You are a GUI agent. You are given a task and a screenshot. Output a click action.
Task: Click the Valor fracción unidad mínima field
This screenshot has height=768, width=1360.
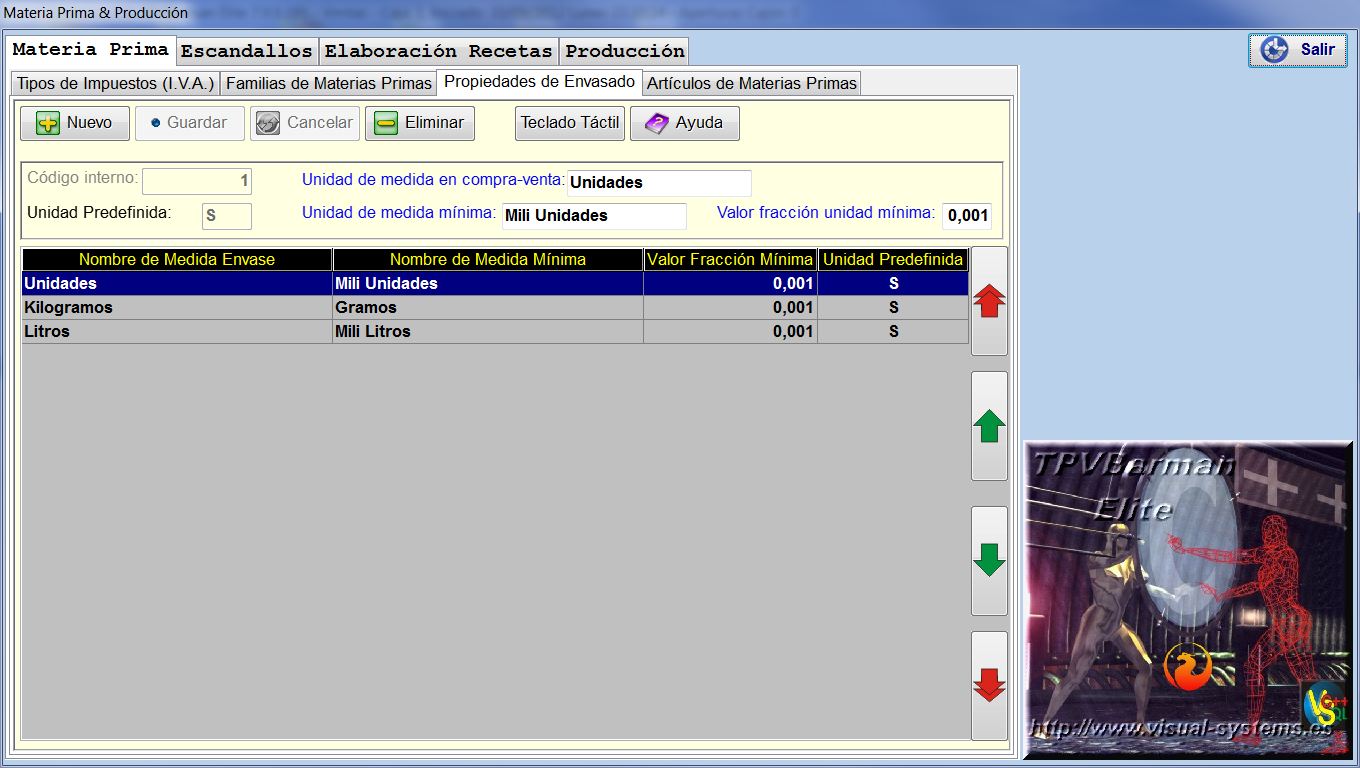(966, 215)
